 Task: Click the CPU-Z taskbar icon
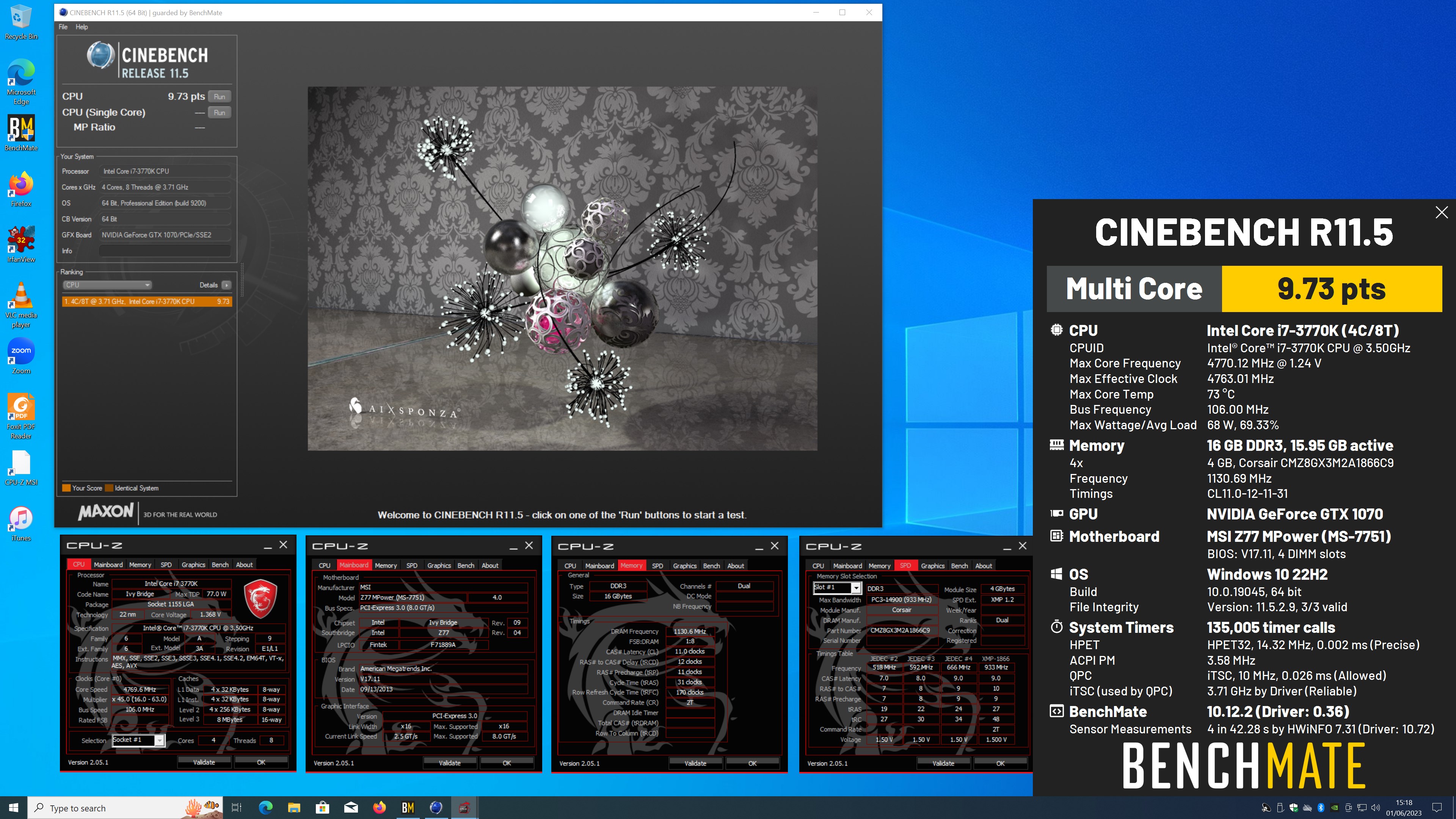[x=464, y=808]
